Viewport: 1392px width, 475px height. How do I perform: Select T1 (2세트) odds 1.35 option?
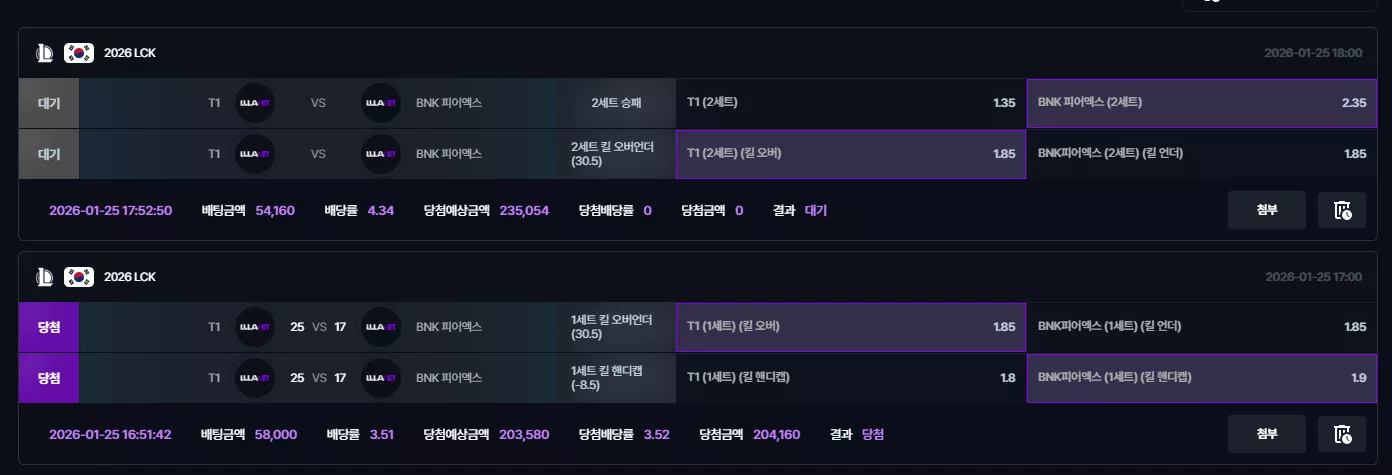tap(851, 103)
